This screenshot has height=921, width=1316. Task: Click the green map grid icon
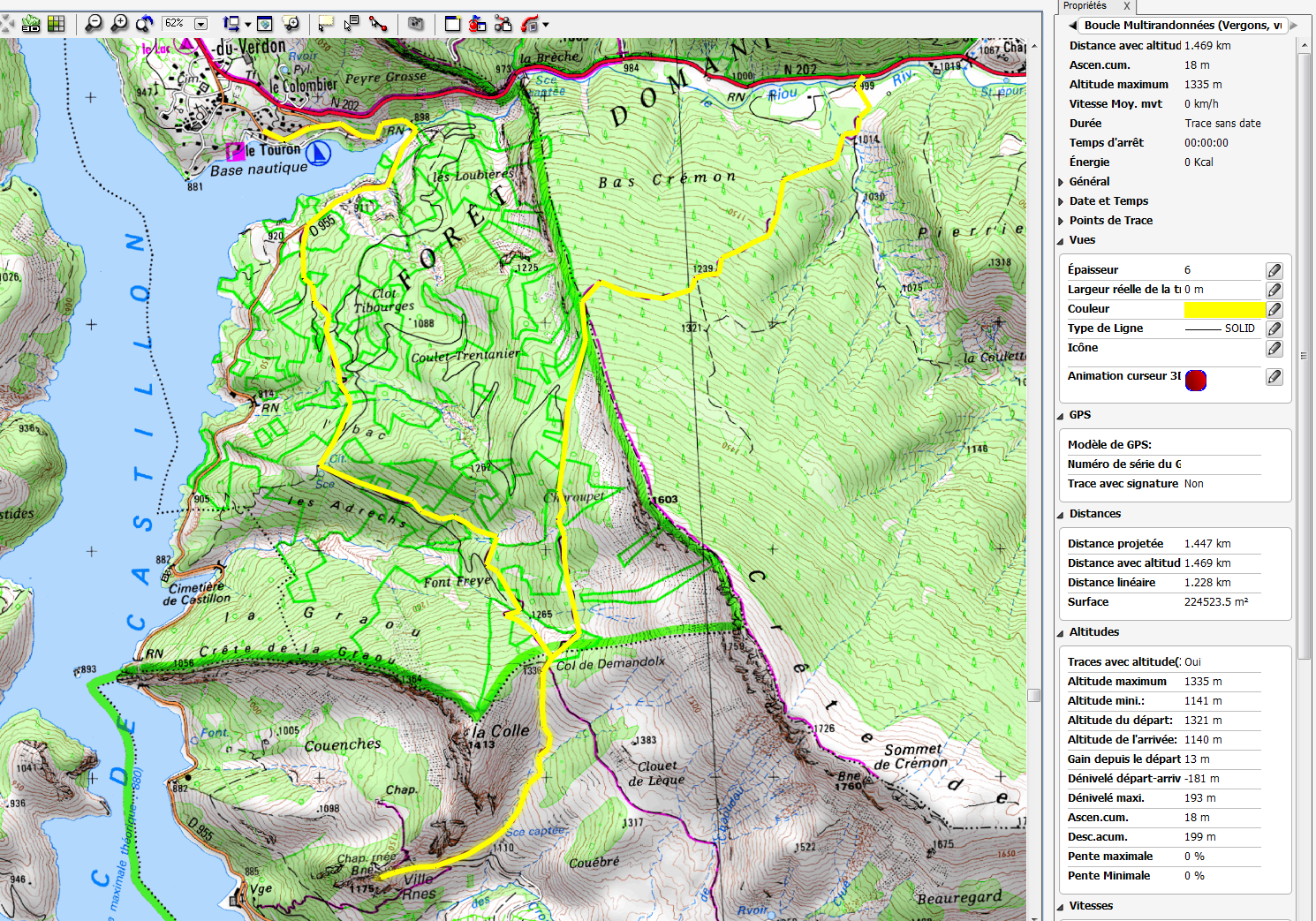tap(57, 24)
